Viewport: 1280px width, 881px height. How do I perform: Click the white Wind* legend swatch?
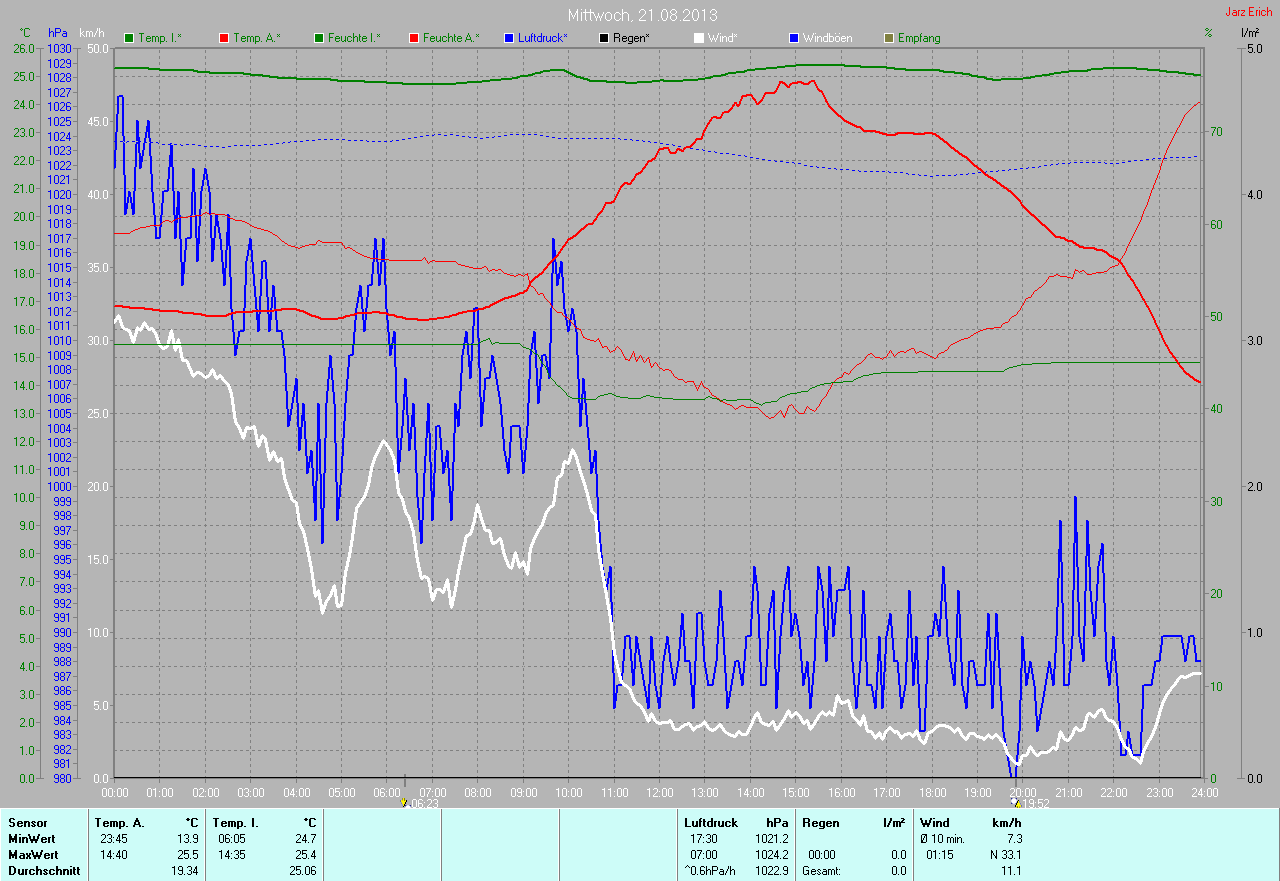coord(698,38)
